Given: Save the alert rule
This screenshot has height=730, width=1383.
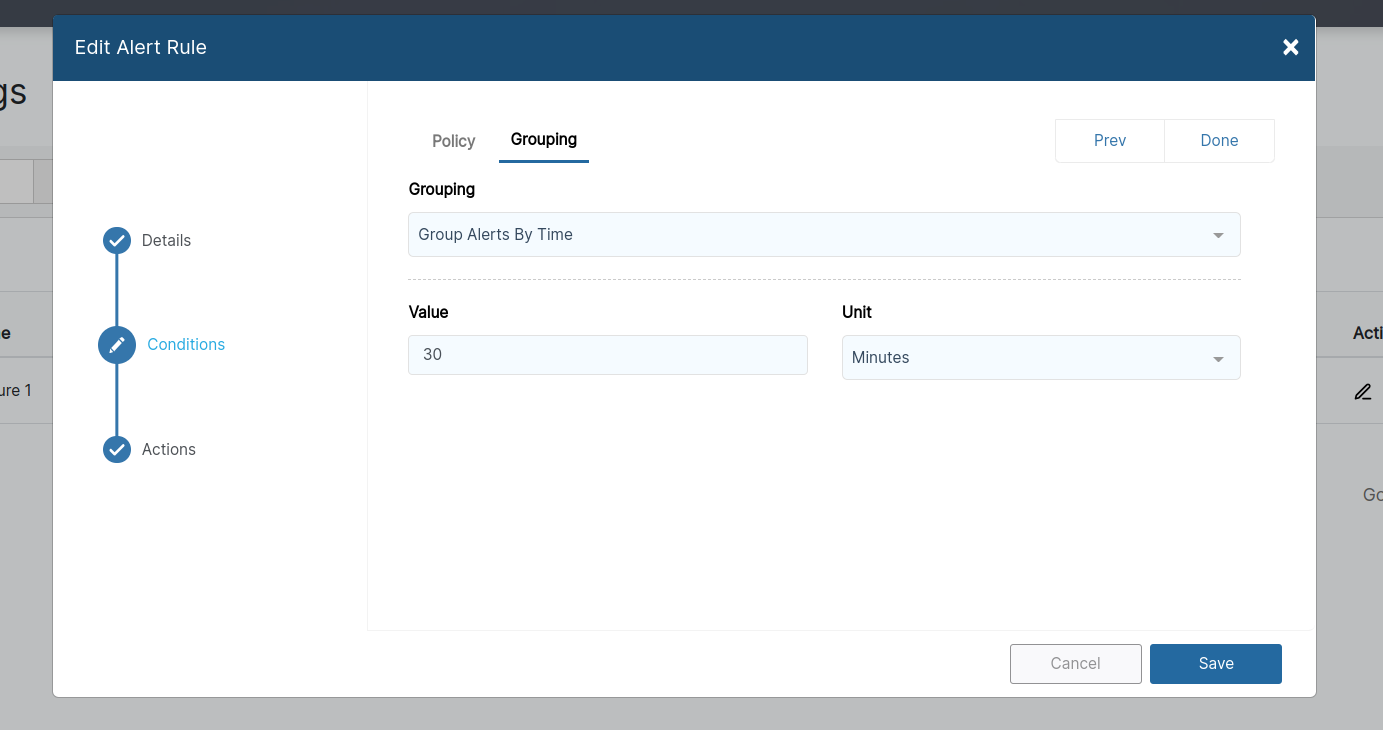Looking at the screenshot, I should (x=1215, y=663).
